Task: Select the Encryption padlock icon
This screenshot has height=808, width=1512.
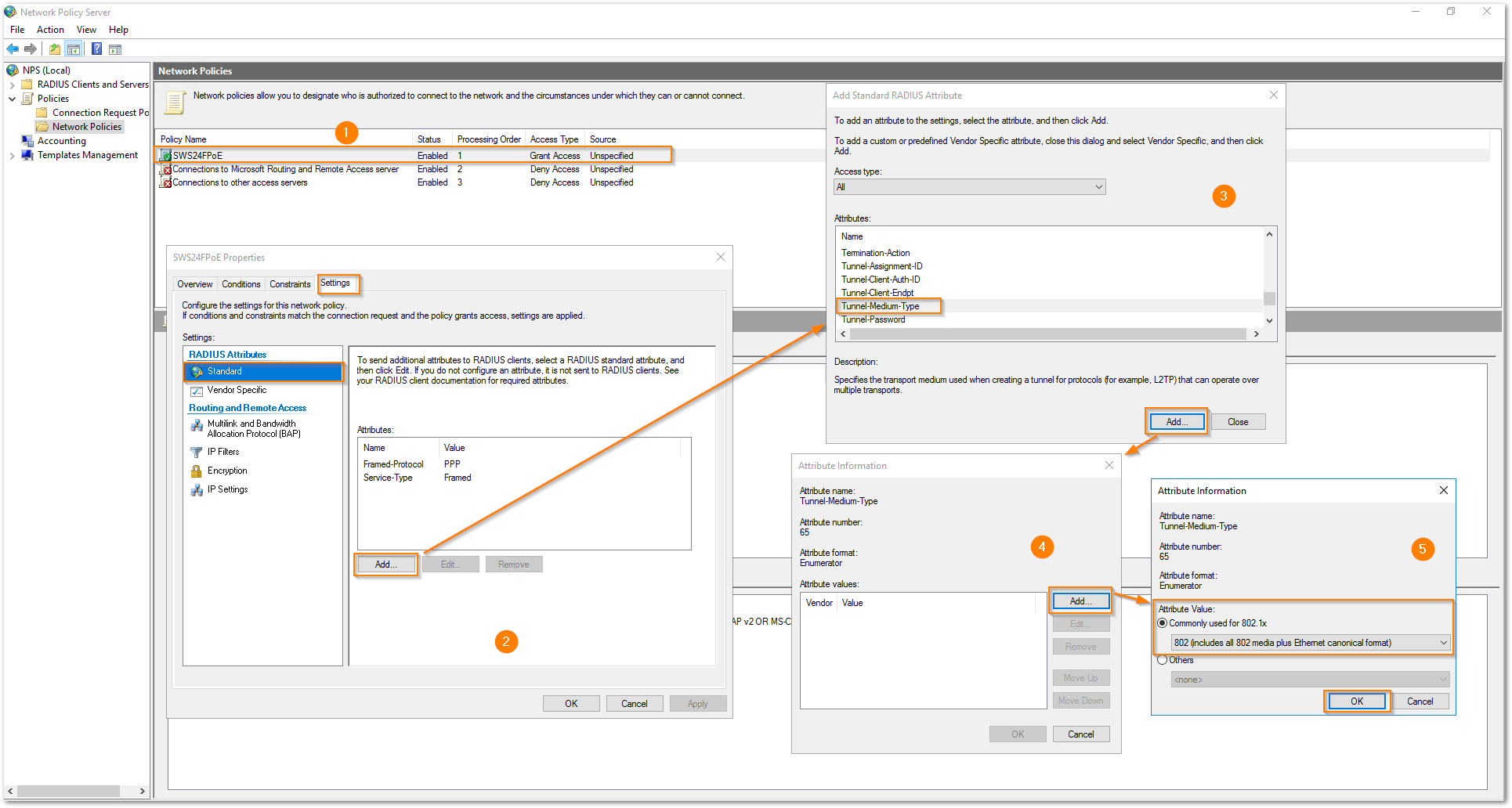Action: point(197,471)
